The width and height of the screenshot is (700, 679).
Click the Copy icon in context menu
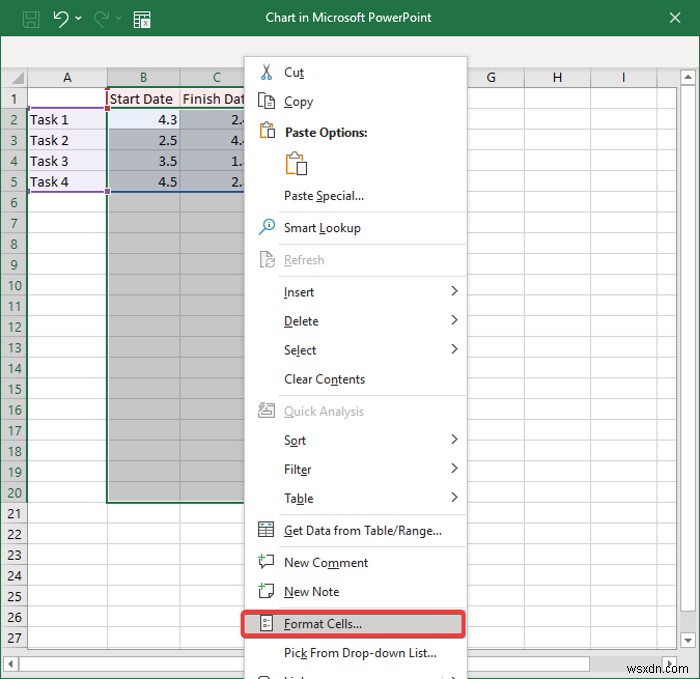coord(266,101)
